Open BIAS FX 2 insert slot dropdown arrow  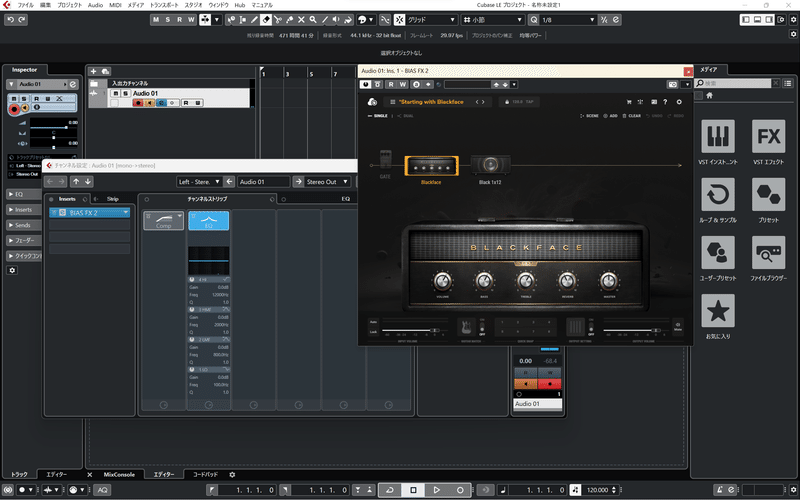click(126, 212)
